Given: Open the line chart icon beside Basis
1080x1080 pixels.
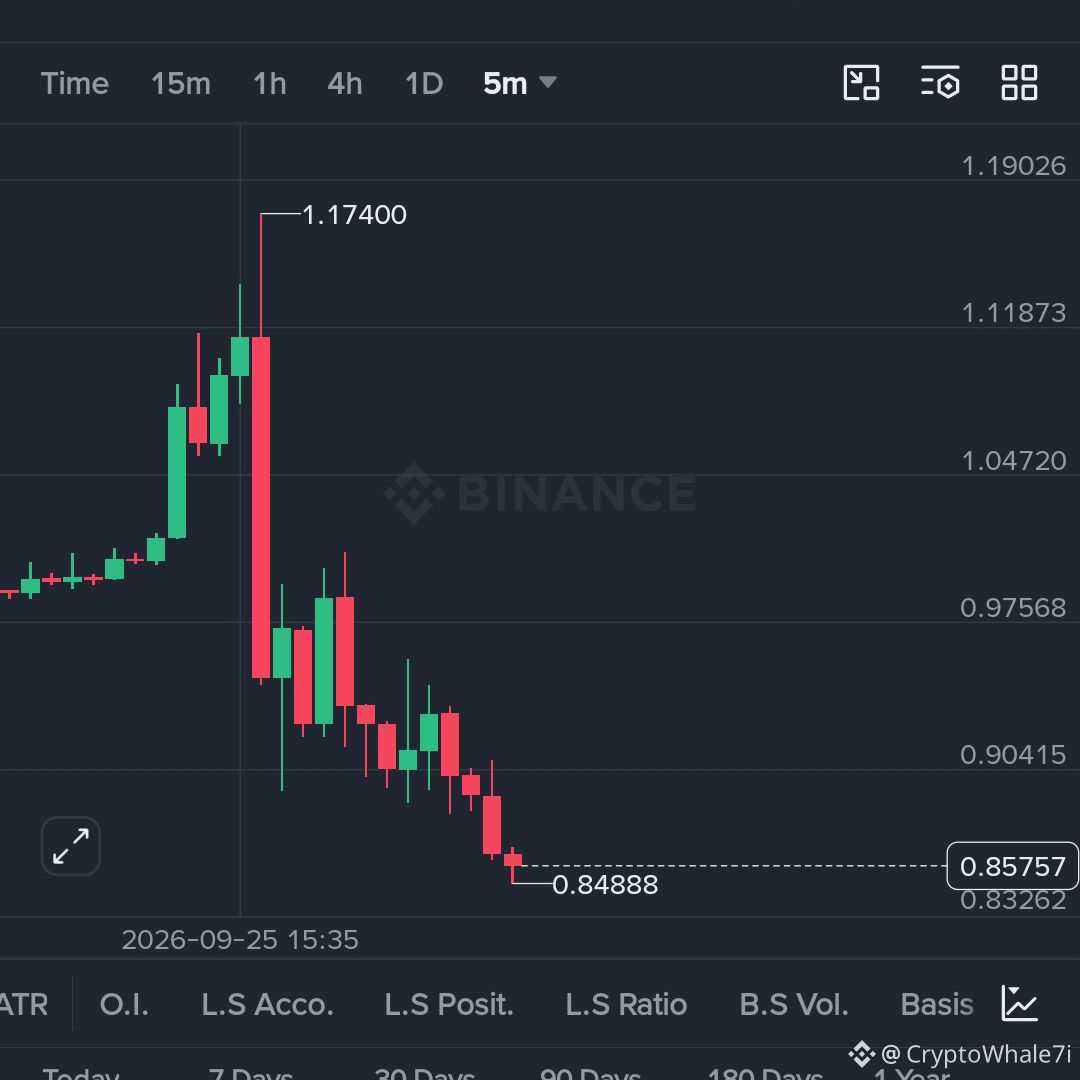Looking at the screenshot, I should 1019,1004.
